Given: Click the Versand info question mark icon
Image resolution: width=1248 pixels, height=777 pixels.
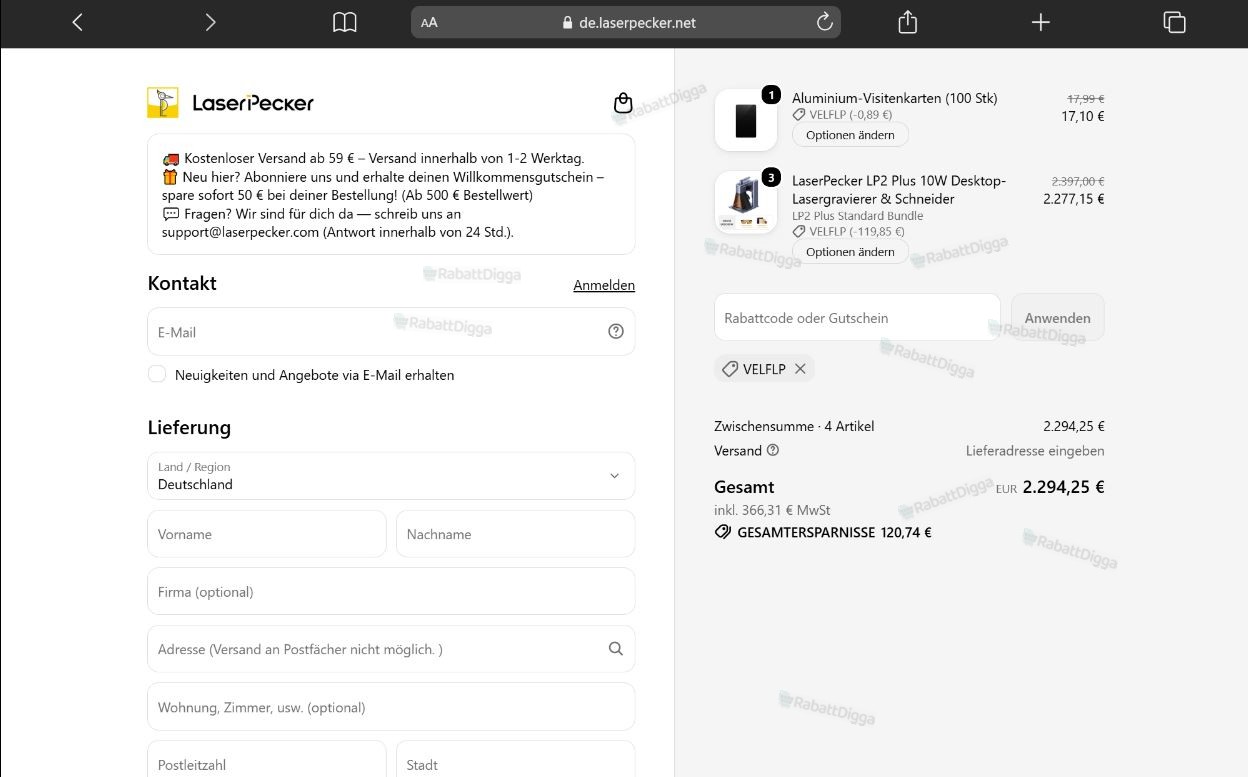Looking at the screenshot, I should click(x=773, y=450).
